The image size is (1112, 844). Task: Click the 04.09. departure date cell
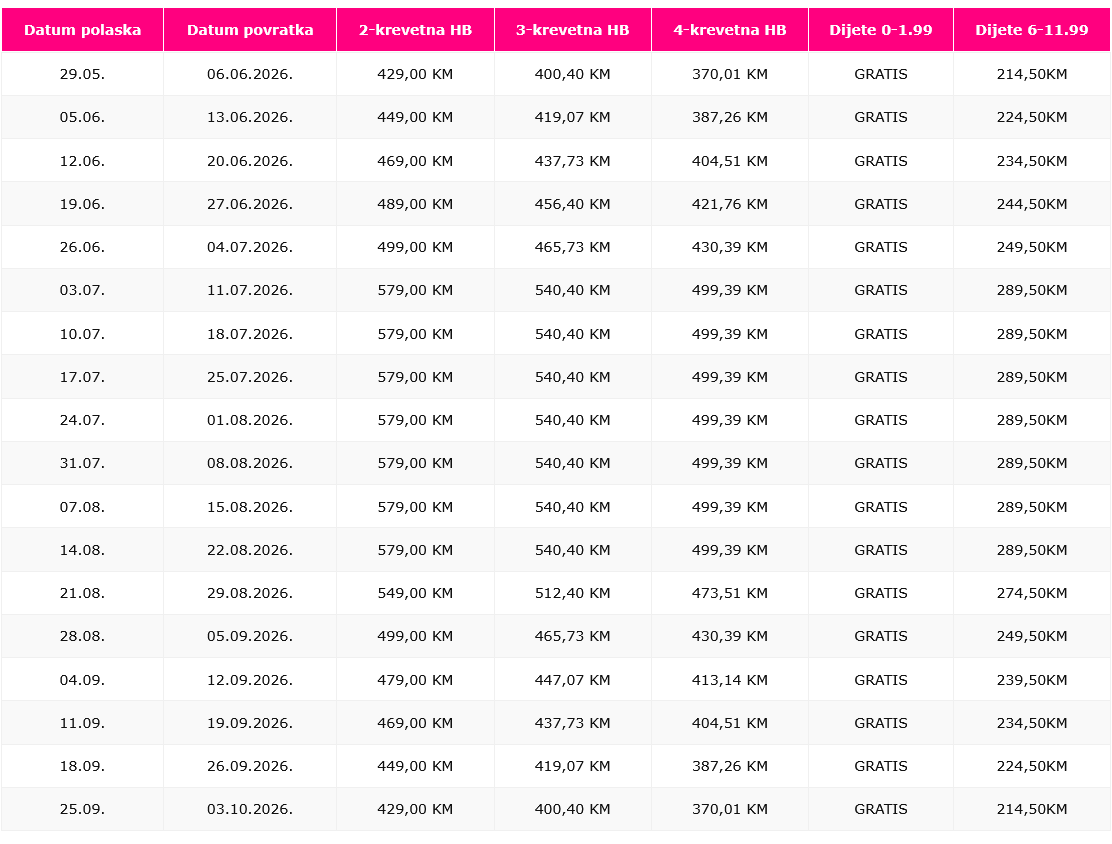tap(82, 680)
